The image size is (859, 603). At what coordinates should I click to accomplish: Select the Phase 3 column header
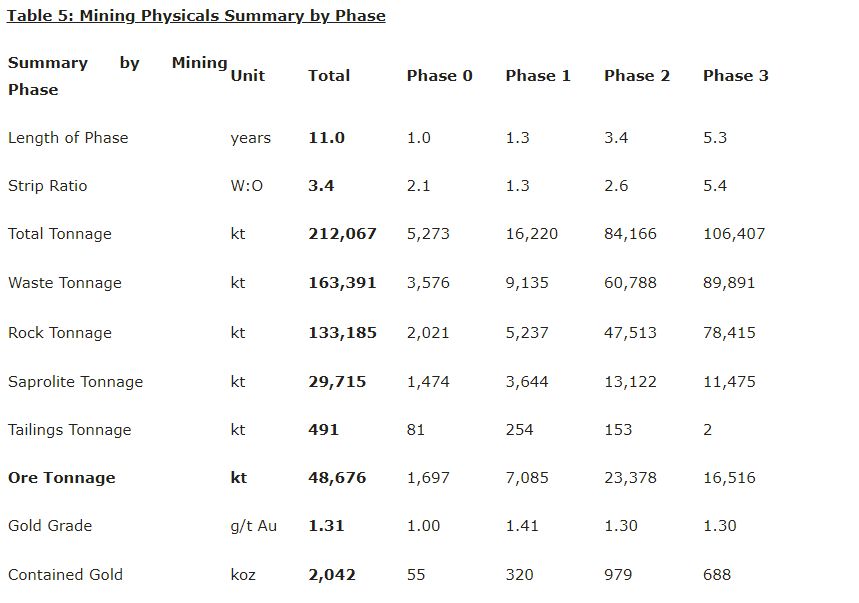(735, 75)
